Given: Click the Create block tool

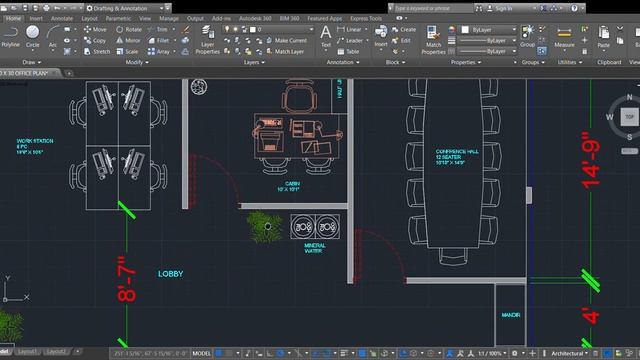Looking at the screenshot, I should point(404,29).
